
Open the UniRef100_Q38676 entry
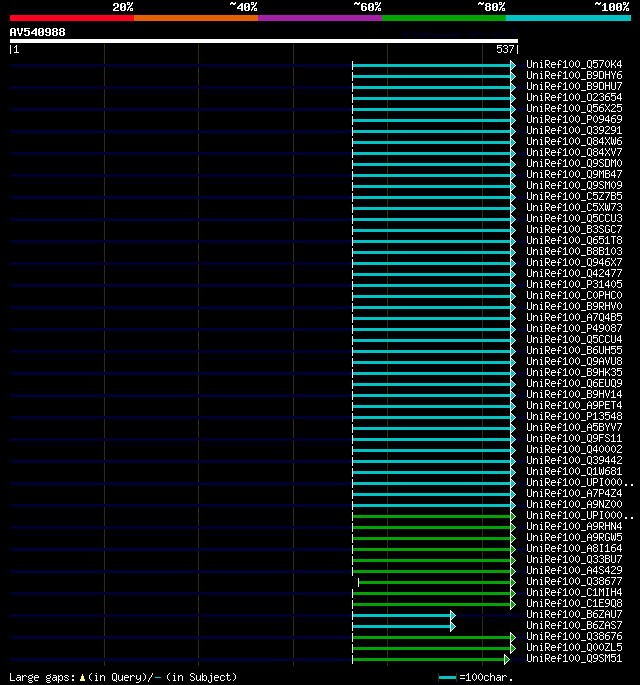pos(574,636)
